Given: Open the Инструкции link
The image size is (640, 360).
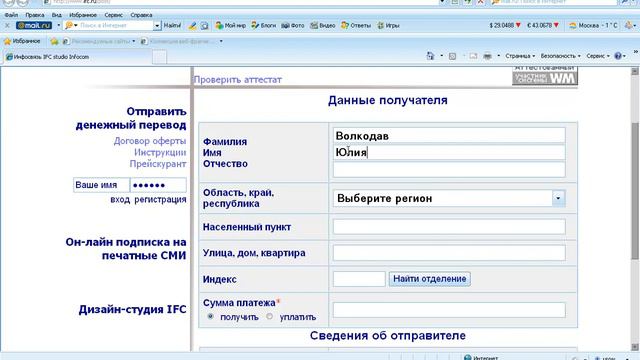Looking at the screenshot, I should 160,152.
